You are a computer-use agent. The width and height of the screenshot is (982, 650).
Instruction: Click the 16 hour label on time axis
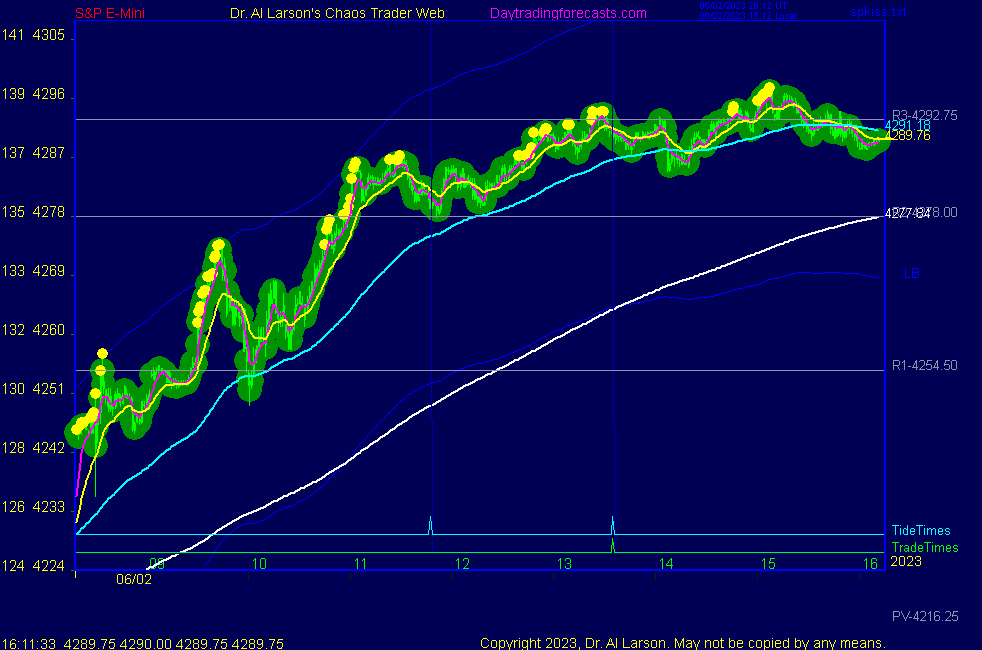[x=870, y=564]
